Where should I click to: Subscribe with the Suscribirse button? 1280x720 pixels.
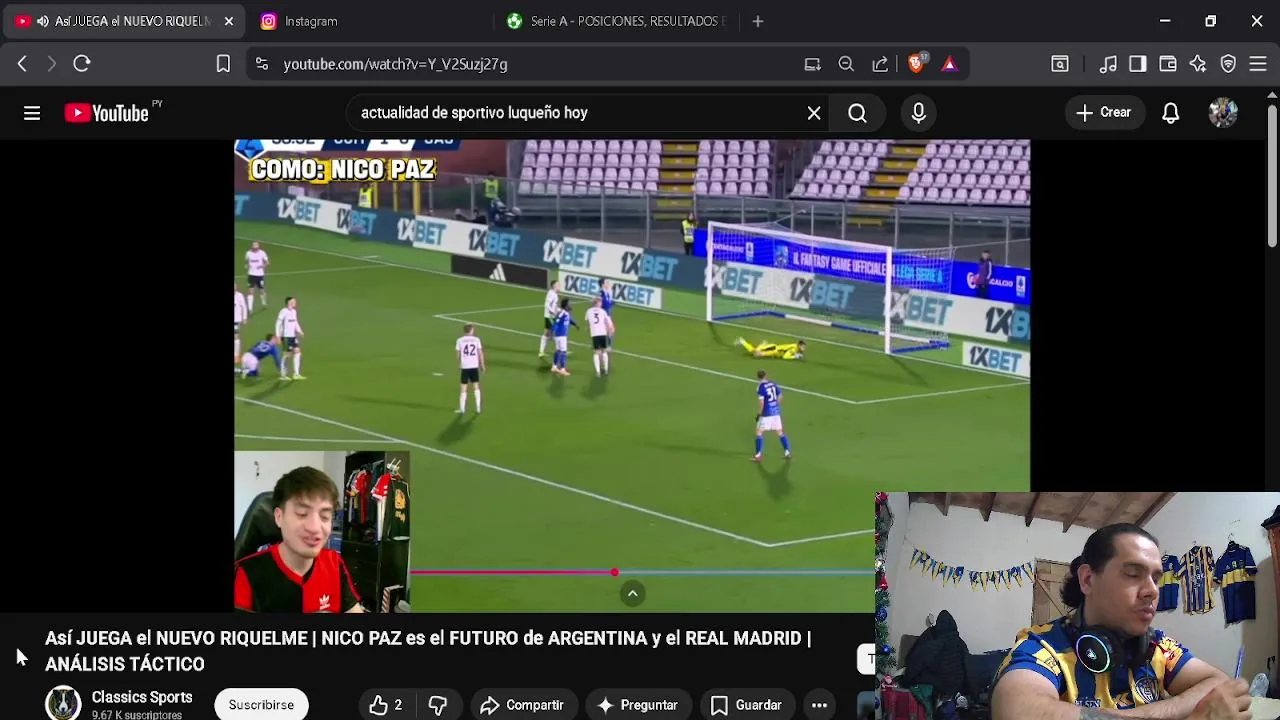click(x=261, y=705)
